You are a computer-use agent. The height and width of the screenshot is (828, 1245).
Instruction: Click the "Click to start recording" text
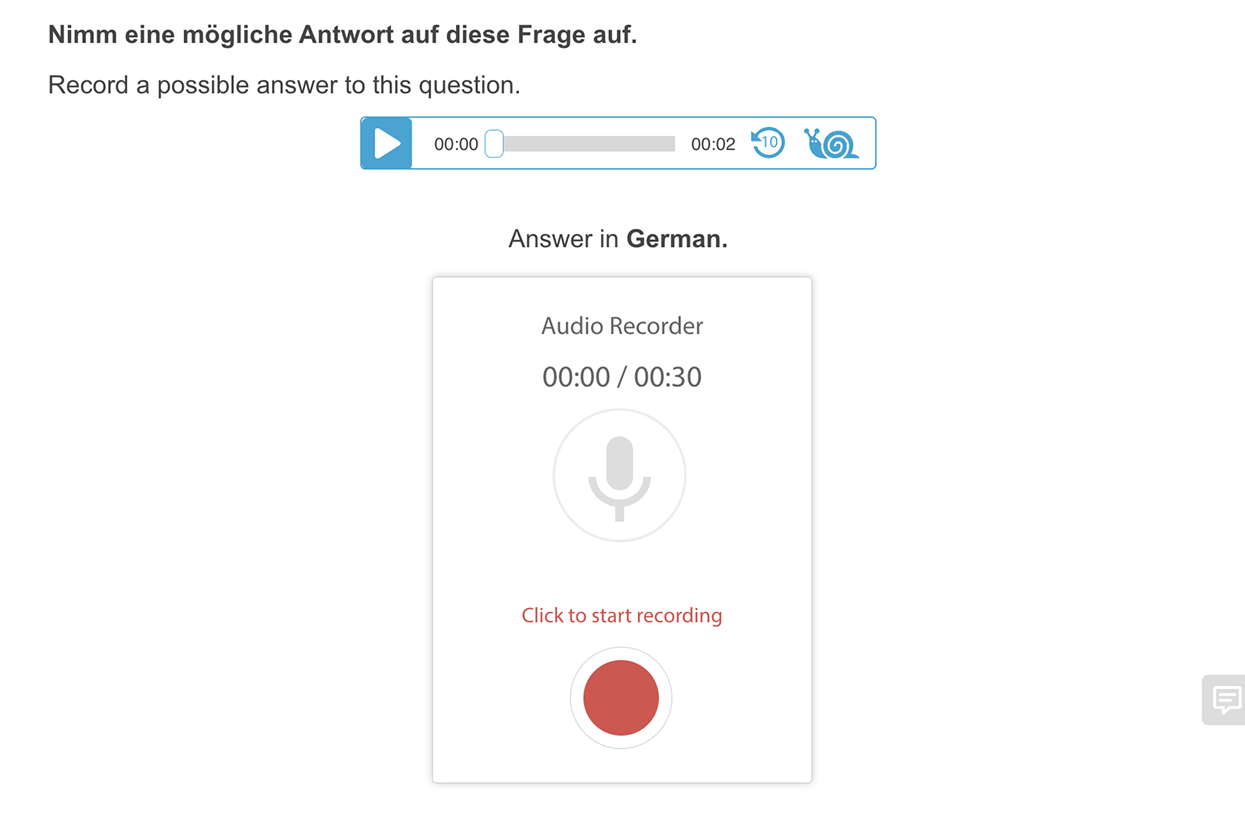click(621, 615)
